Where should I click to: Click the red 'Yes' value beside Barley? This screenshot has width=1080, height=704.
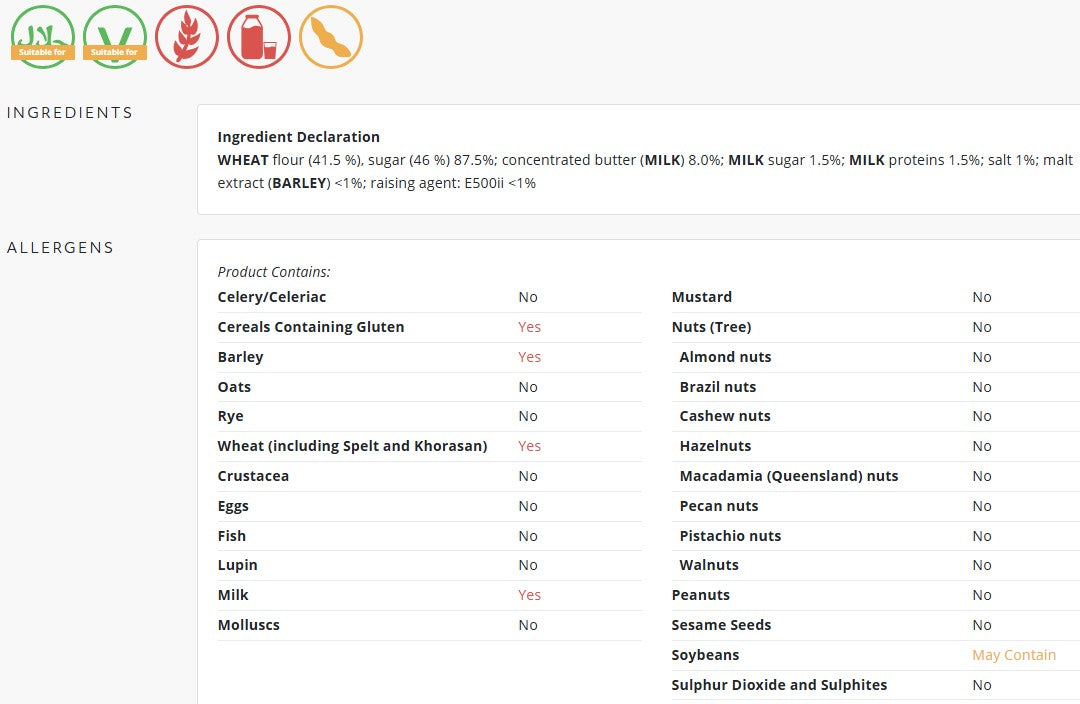pos(529,357)
